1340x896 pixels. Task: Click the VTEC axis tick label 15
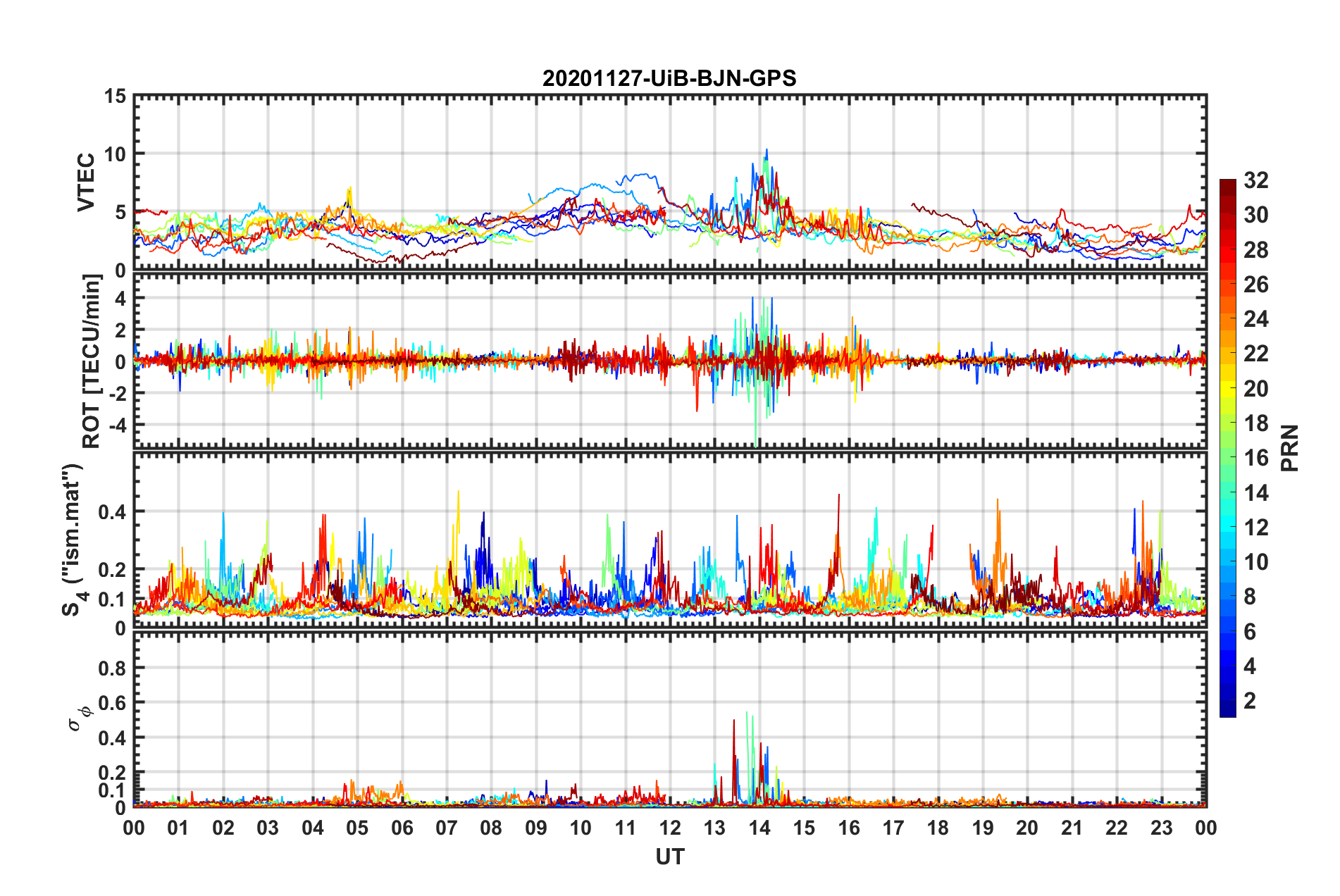point(115,96)
